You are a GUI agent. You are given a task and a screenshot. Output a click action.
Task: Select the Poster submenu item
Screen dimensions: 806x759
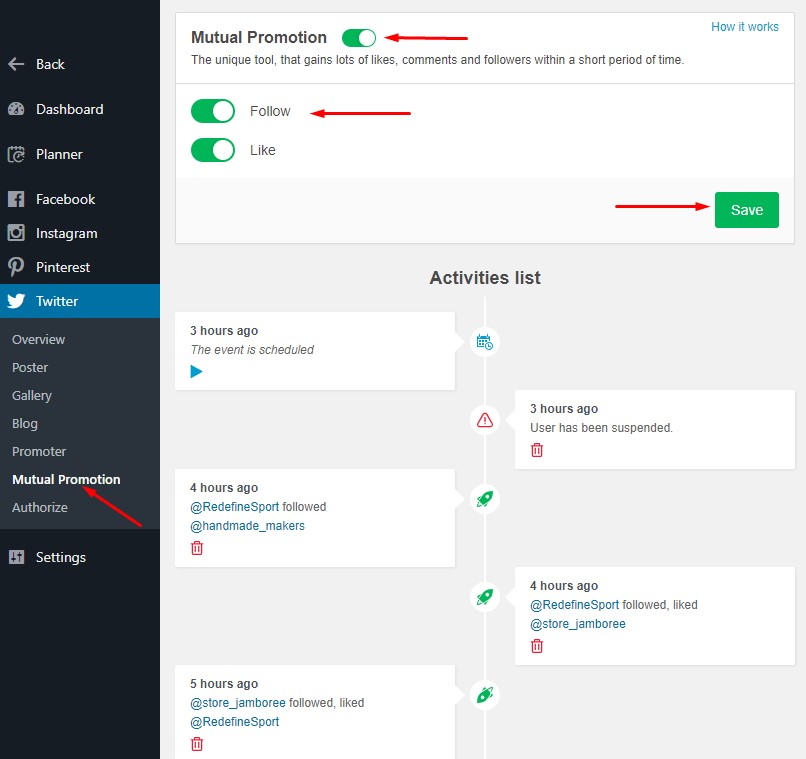click(x=30, y=367)
